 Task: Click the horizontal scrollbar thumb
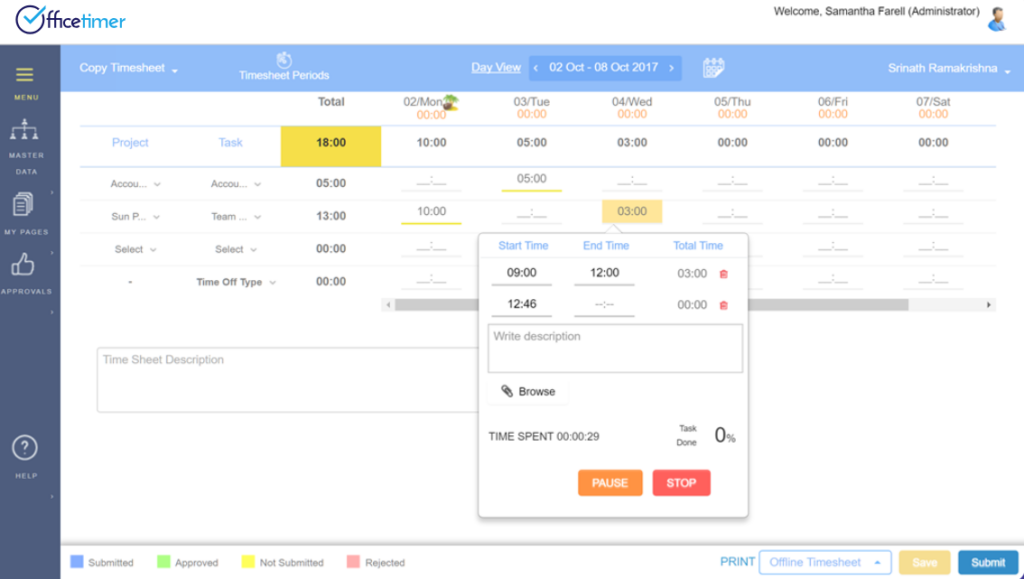[651, 305]
